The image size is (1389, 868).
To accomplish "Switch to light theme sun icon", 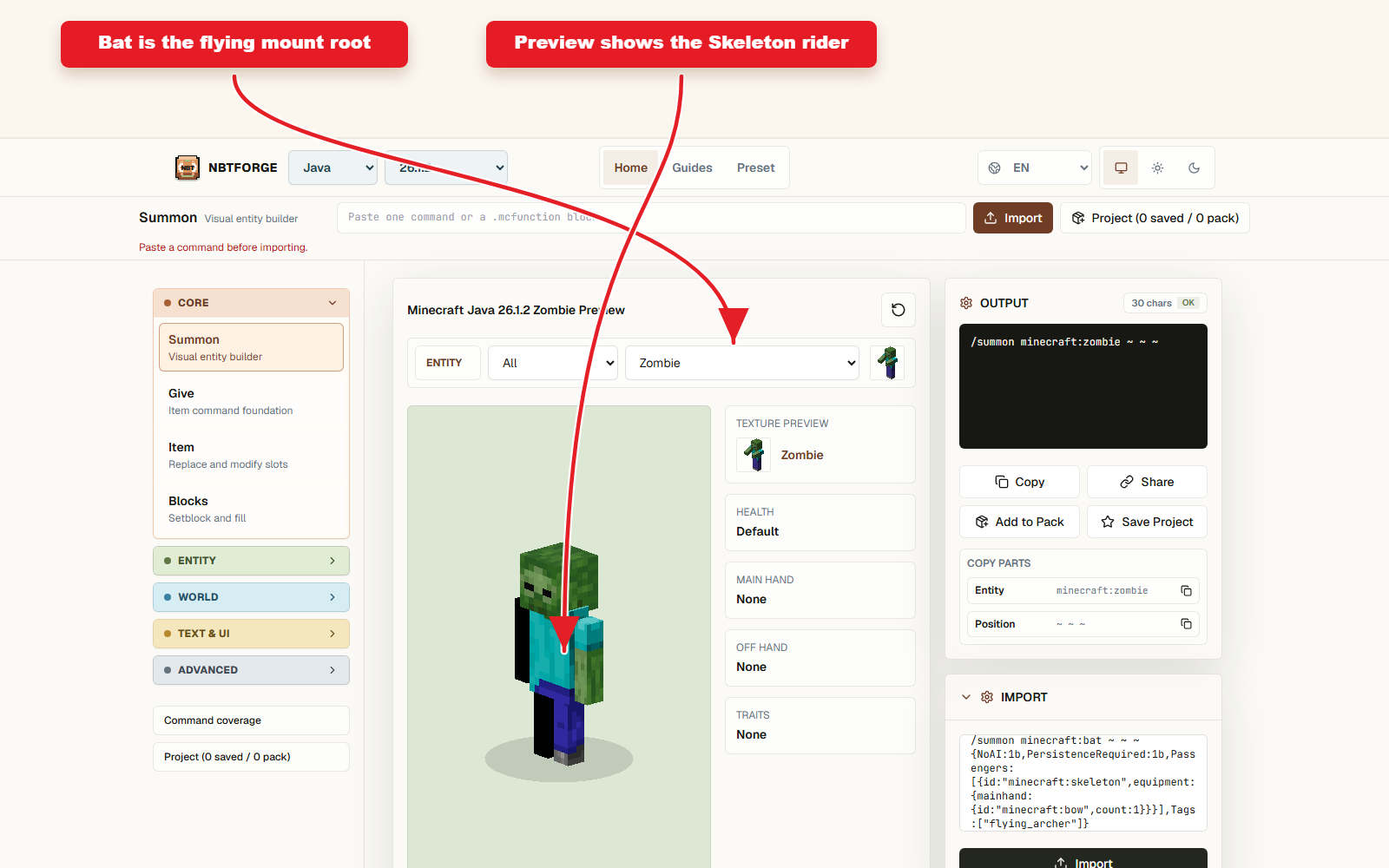I will 1157,168.
